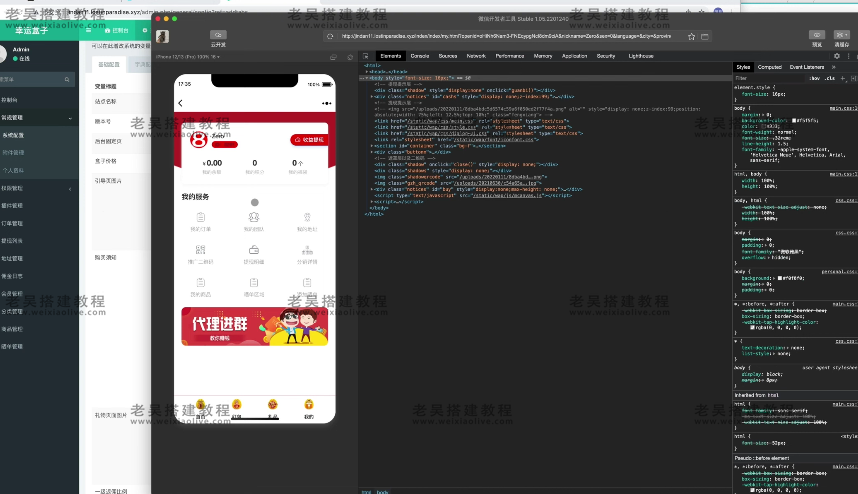Toggle the .cls class editor in Styles

(x=829, y=77)
